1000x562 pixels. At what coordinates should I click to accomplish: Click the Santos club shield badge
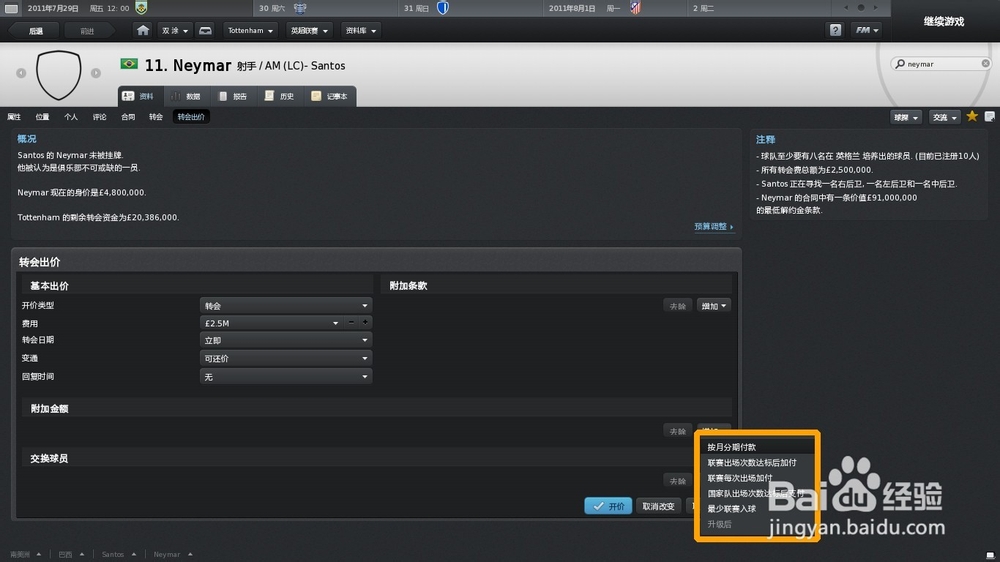tap(59, 75)
